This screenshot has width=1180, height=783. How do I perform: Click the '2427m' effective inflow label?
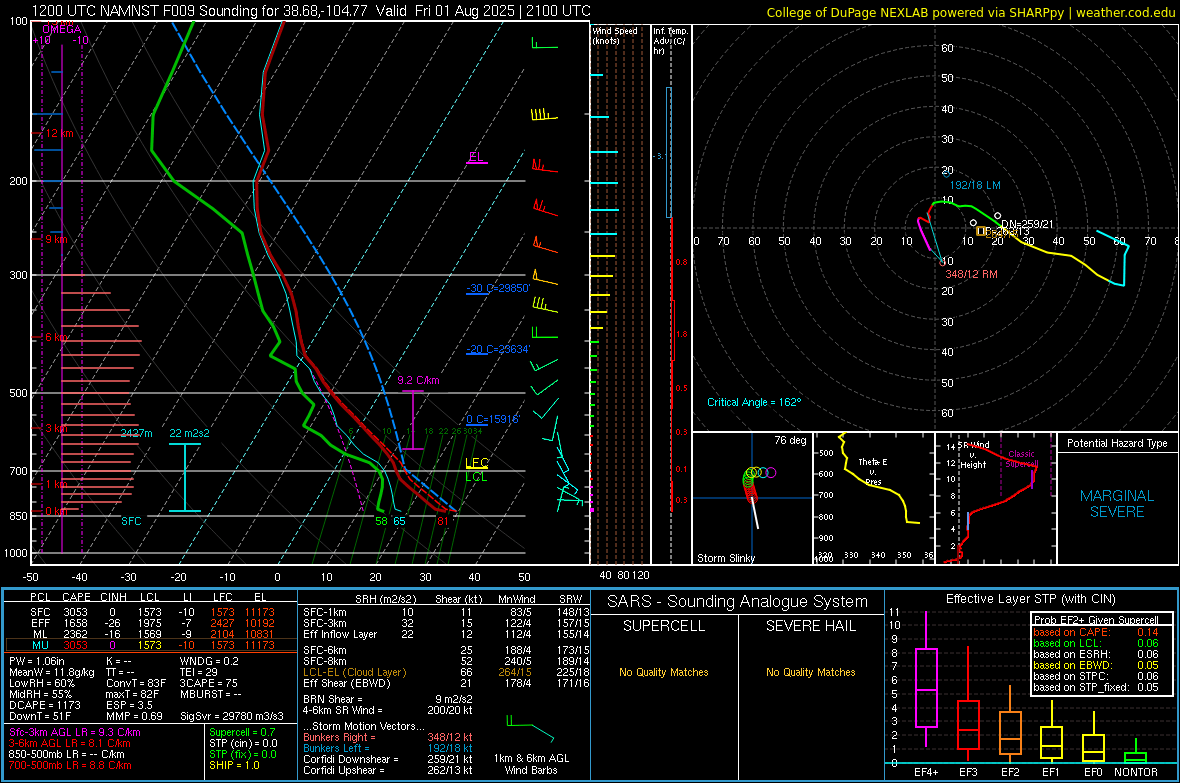tap(136, 433)
